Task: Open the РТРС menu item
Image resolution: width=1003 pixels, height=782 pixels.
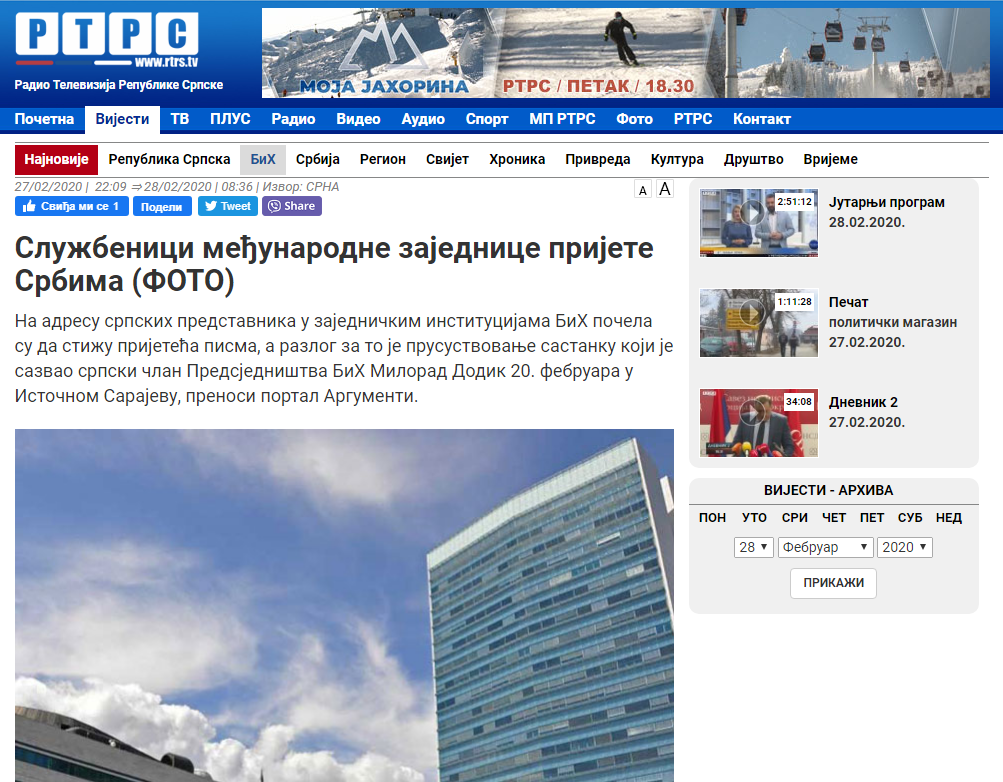Action: tap(693, 119)
